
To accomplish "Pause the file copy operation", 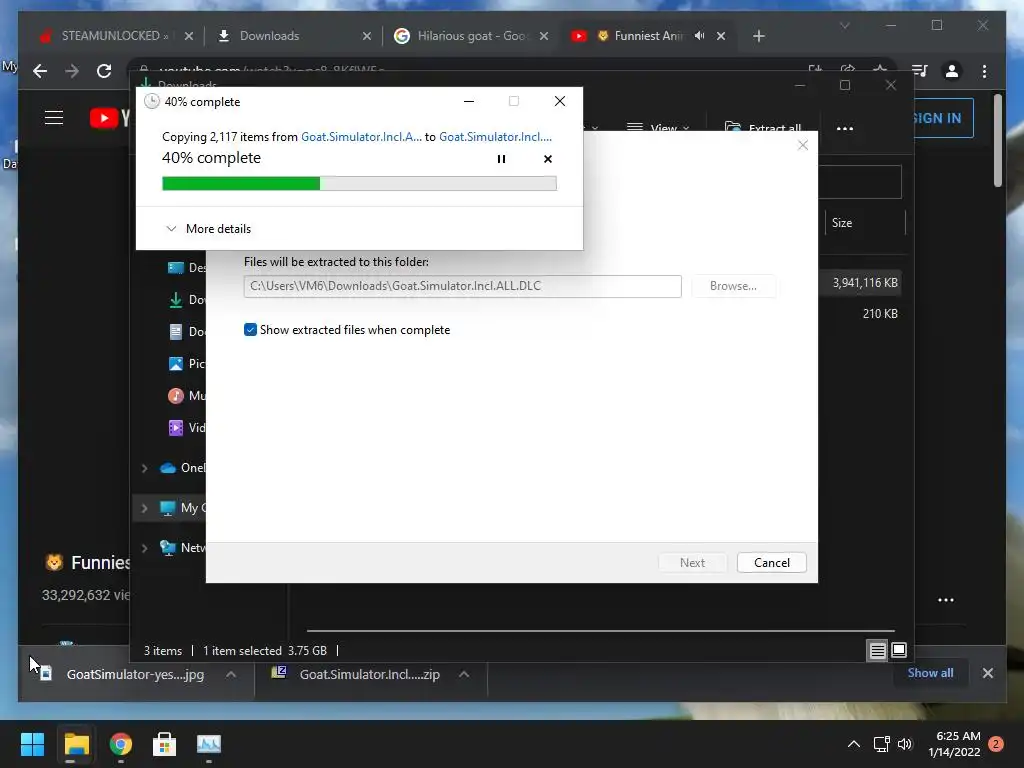I will 501,159.
